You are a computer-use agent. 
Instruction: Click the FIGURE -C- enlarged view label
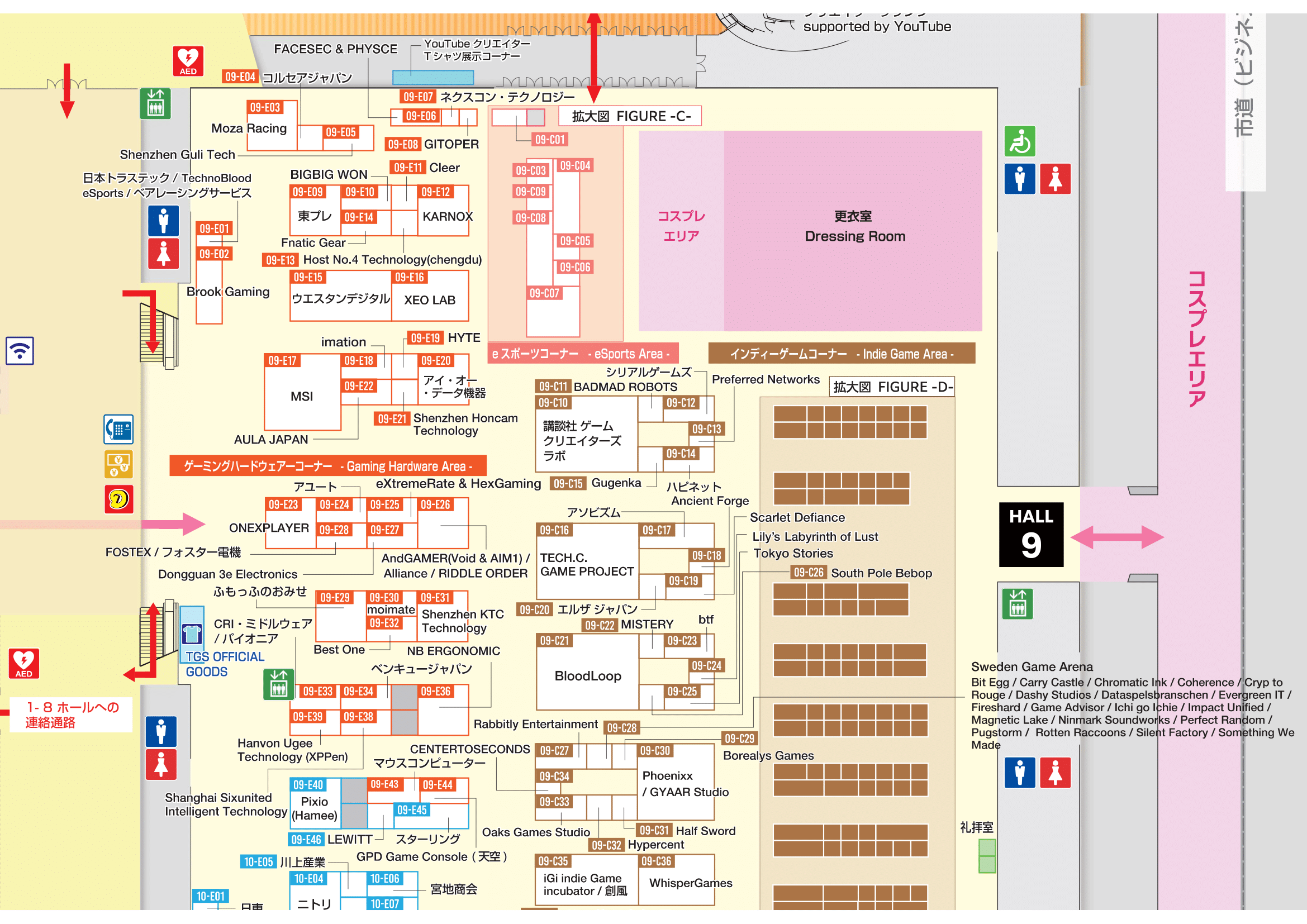[x=630, y=116]
